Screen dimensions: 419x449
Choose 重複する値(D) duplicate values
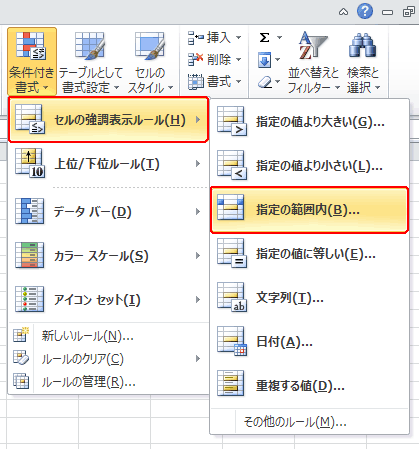tap(309, 386)
